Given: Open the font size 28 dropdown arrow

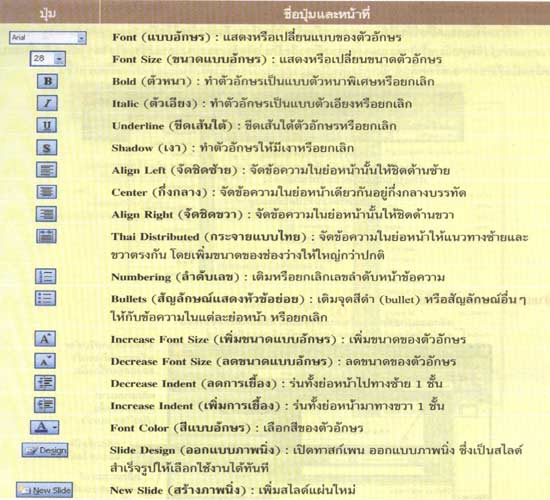Looking at the screenshot, I should (x=59, y=59).
